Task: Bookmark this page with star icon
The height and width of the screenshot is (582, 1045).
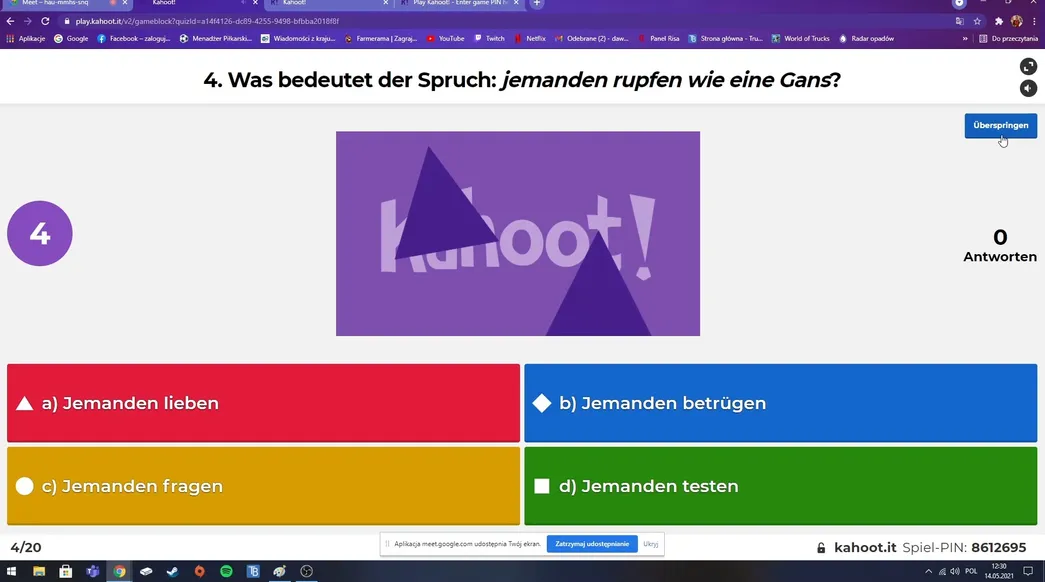Action: coord(977,21)
